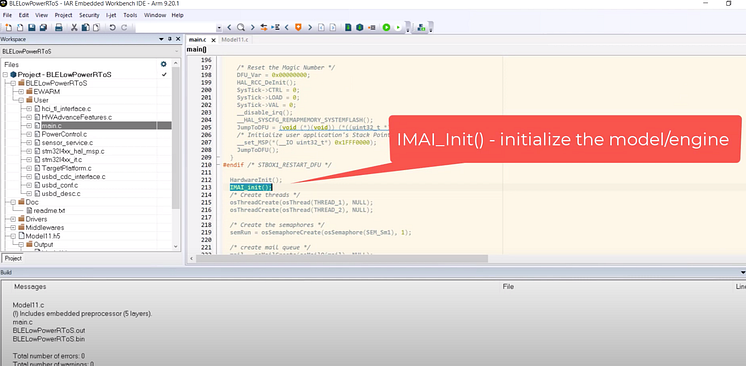Redo the last undone edit
Image resolution: width=746 pixels, height=366 pixels.
pyautogui.click(x=124, y=28)
